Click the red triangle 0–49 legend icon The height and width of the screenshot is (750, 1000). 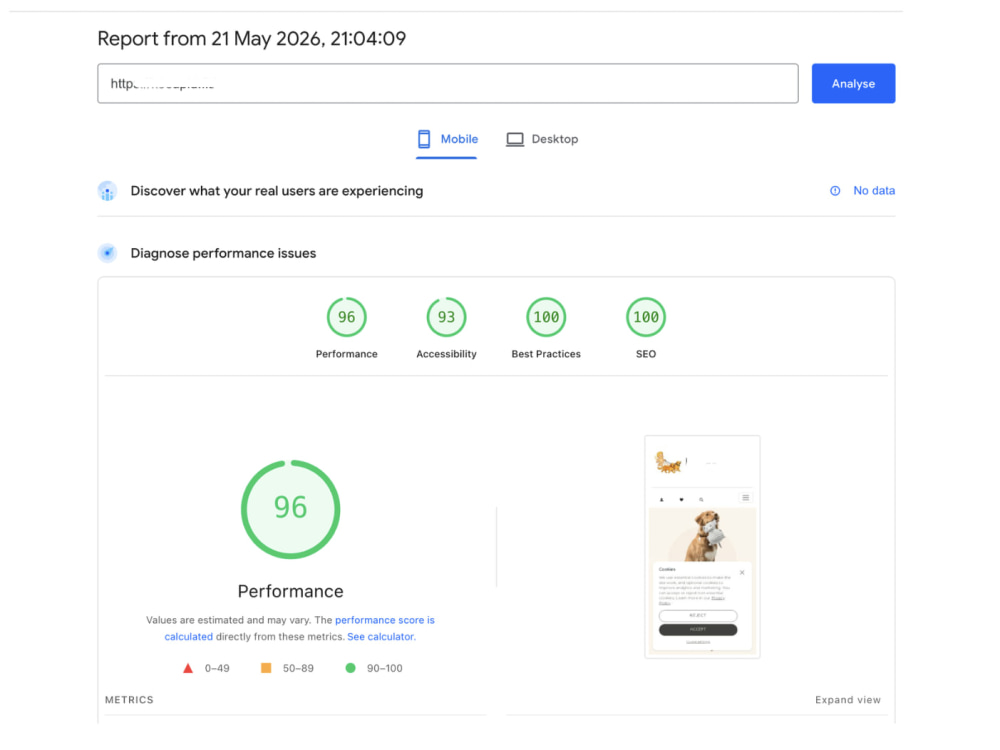click(188, 668)
